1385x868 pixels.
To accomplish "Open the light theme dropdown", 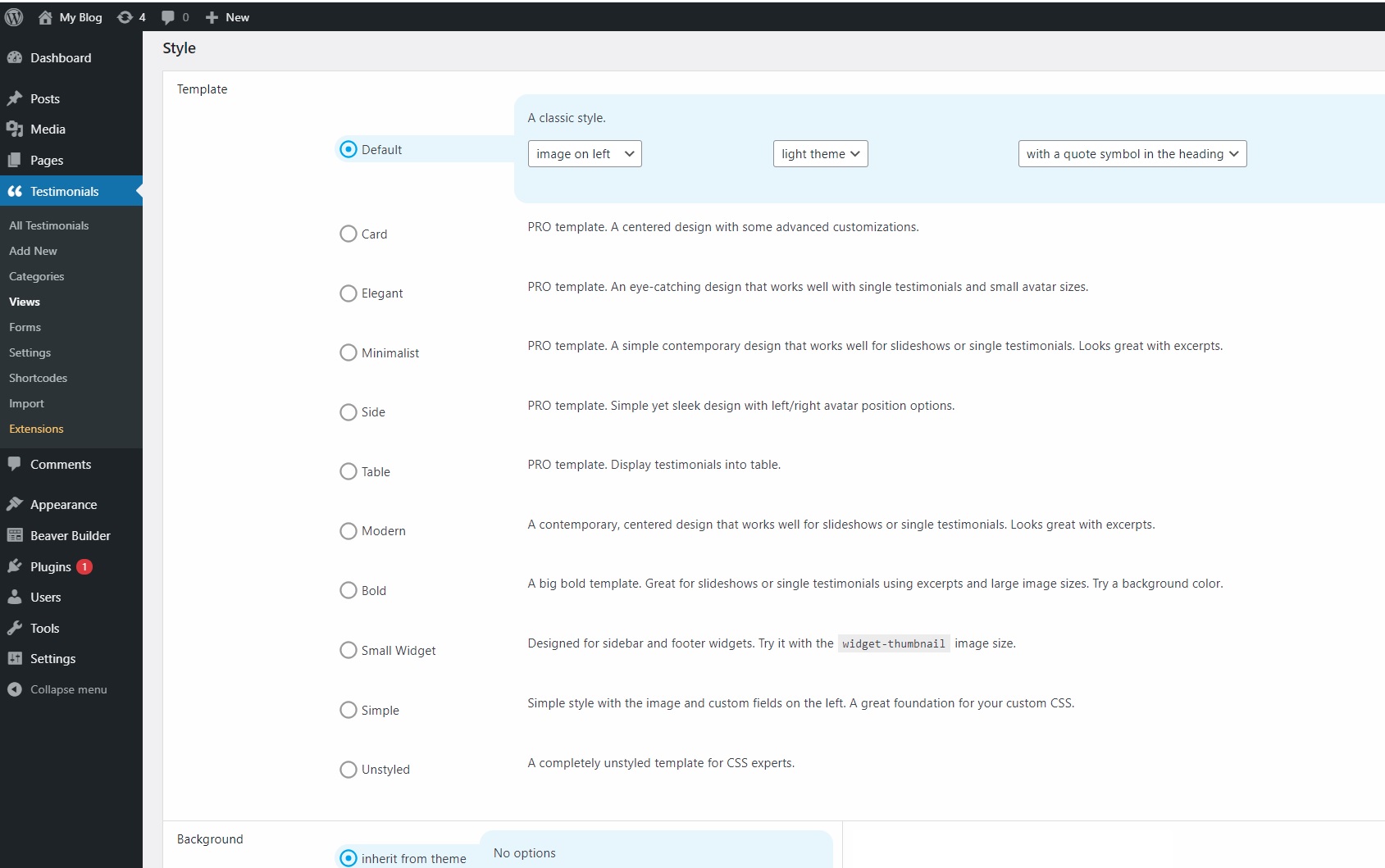I will pyautogui.click(x=820, y=154).
